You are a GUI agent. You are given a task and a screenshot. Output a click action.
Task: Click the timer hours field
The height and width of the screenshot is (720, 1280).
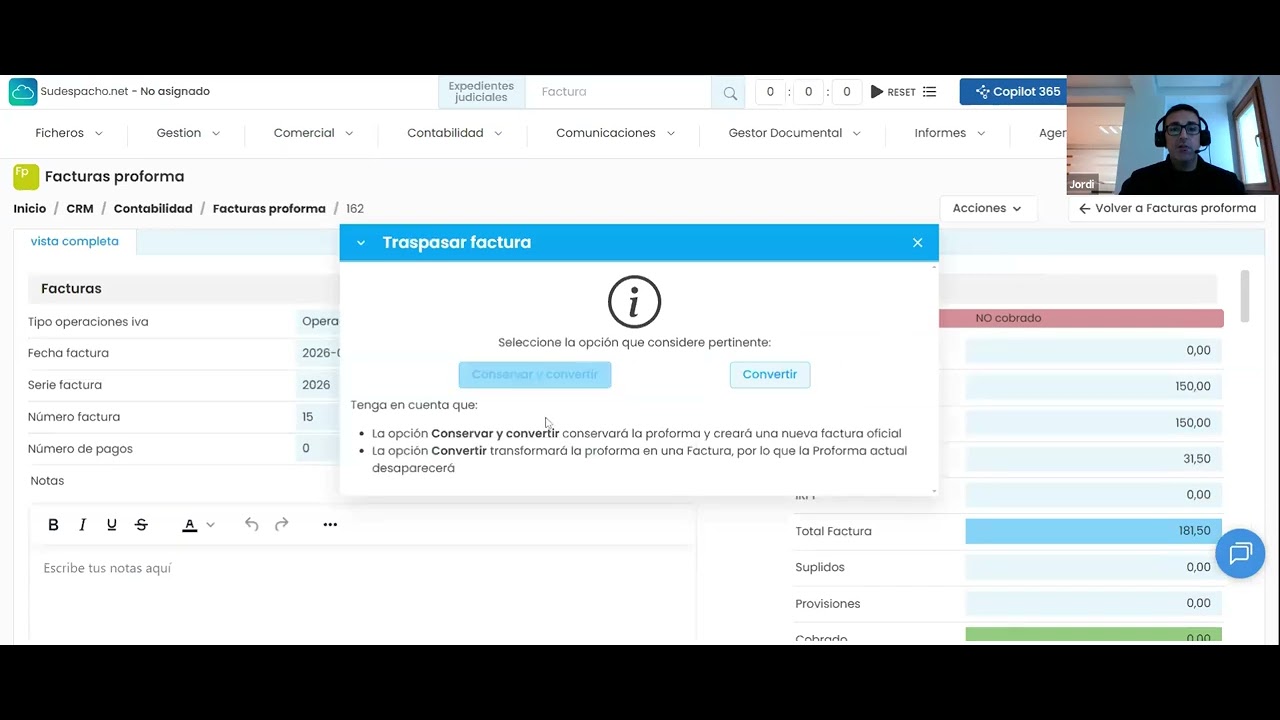point(770,92)
